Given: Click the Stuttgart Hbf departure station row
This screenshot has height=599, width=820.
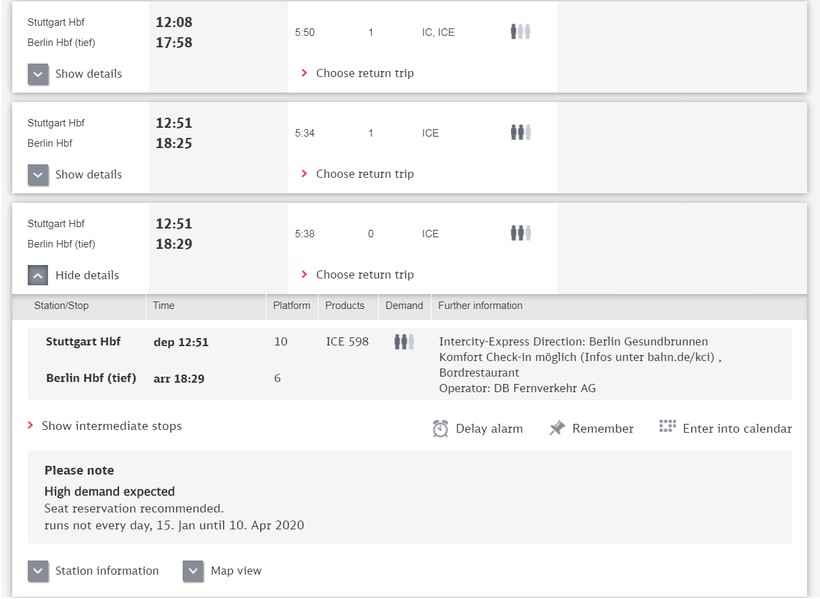Looking at the screenshot, I should (83, 342).
